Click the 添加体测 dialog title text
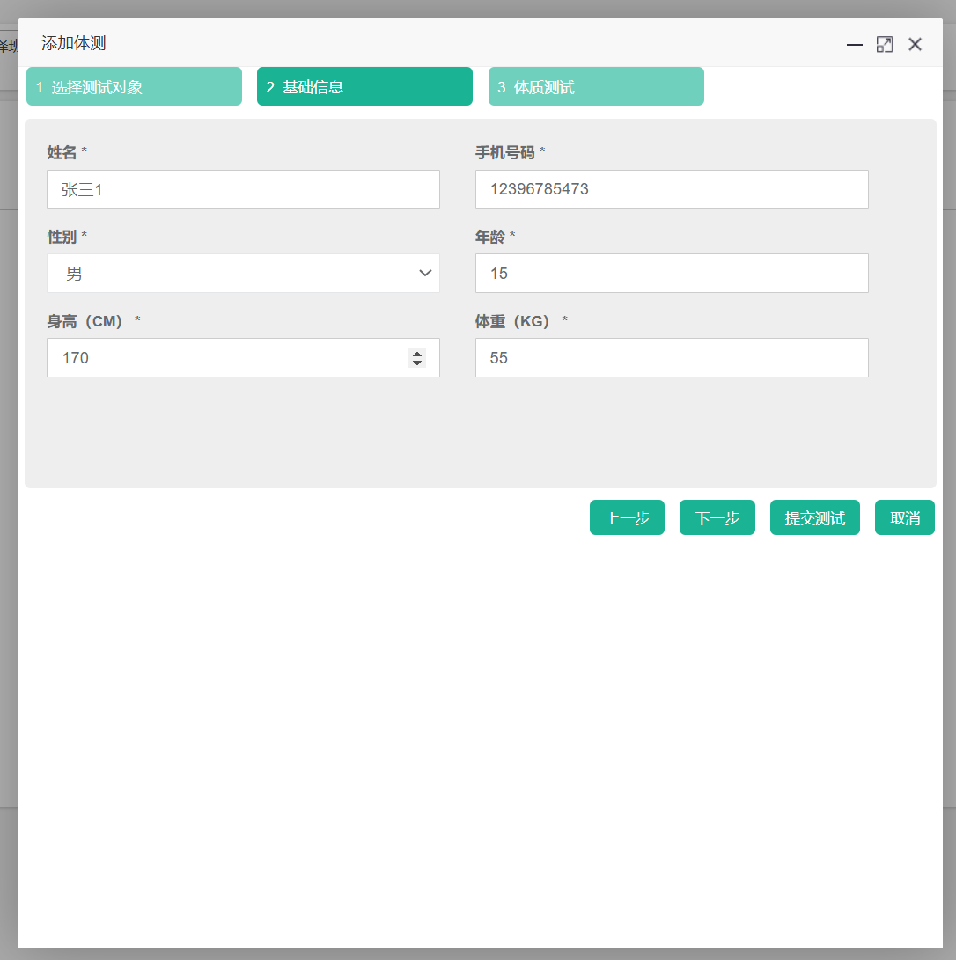 74,43
